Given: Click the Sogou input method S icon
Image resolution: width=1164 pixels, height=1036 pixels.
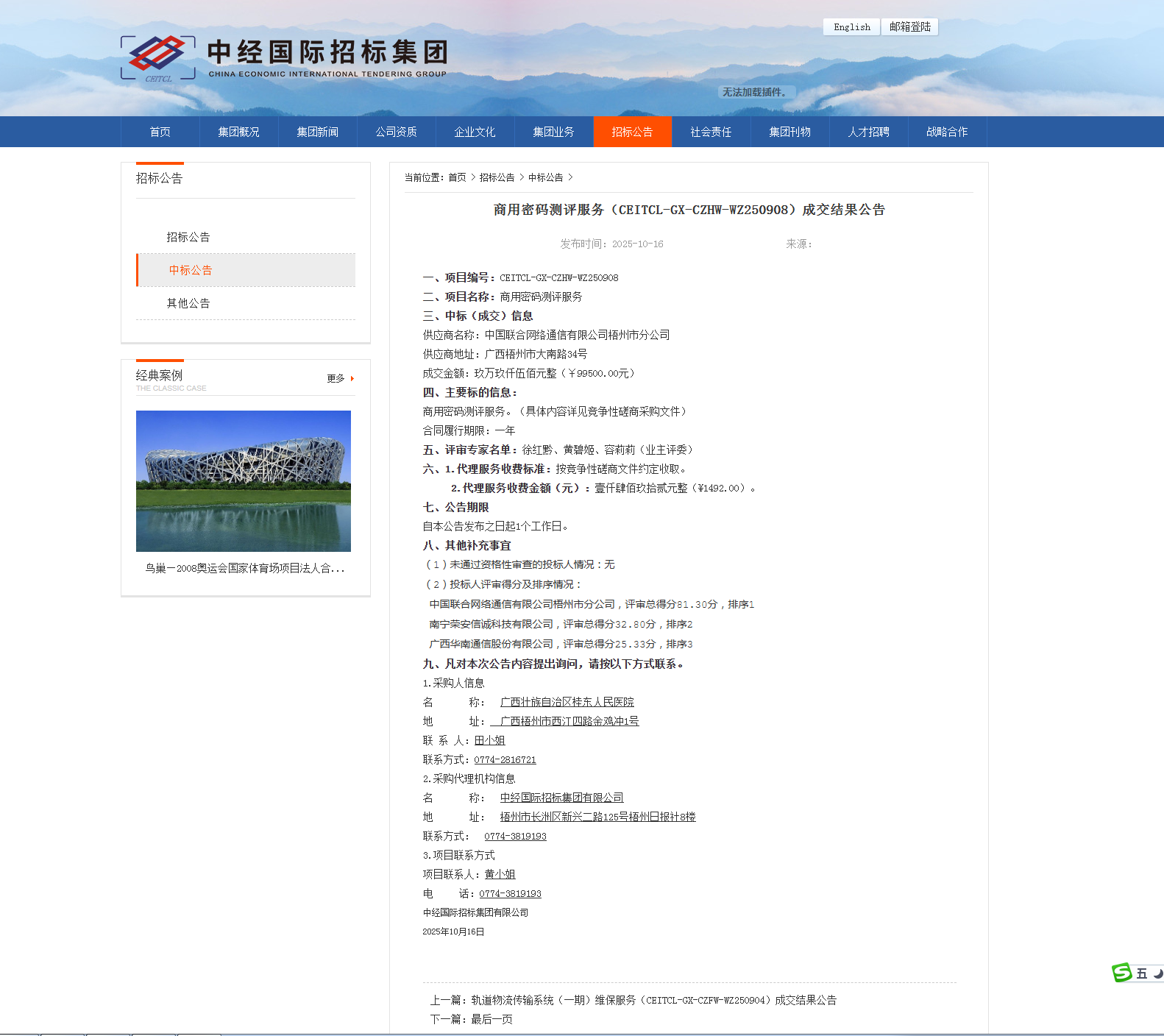Looking at the screenshot, I should point(1121,973).
